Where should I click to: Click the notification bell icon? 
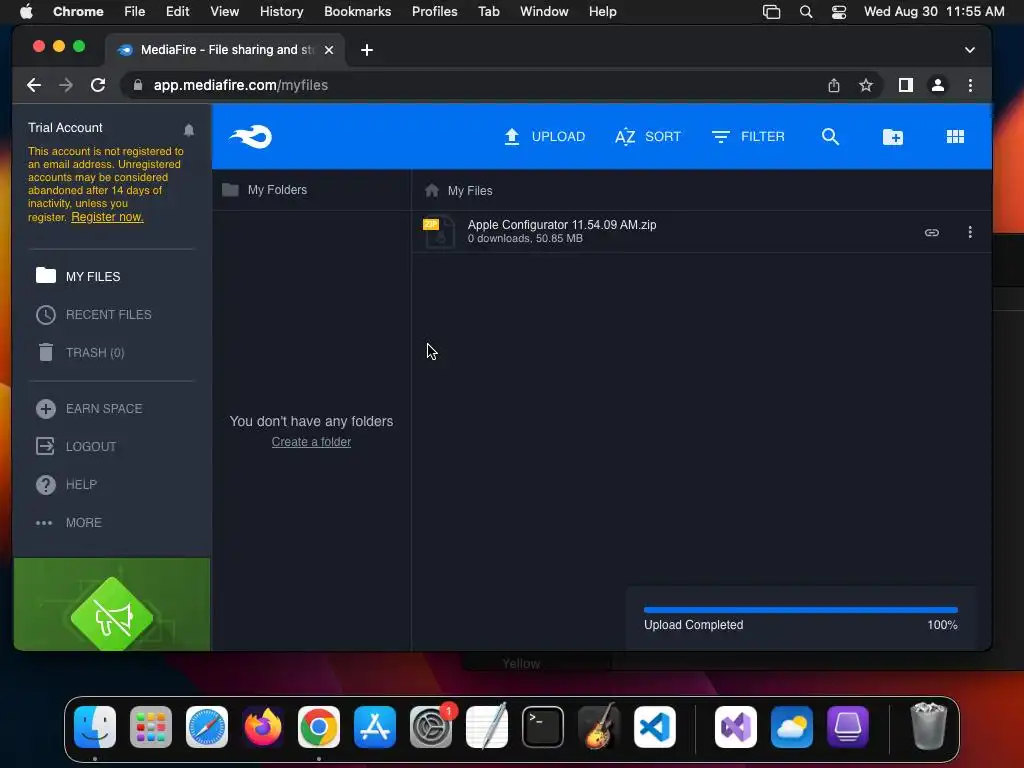(x=189, y=130)
